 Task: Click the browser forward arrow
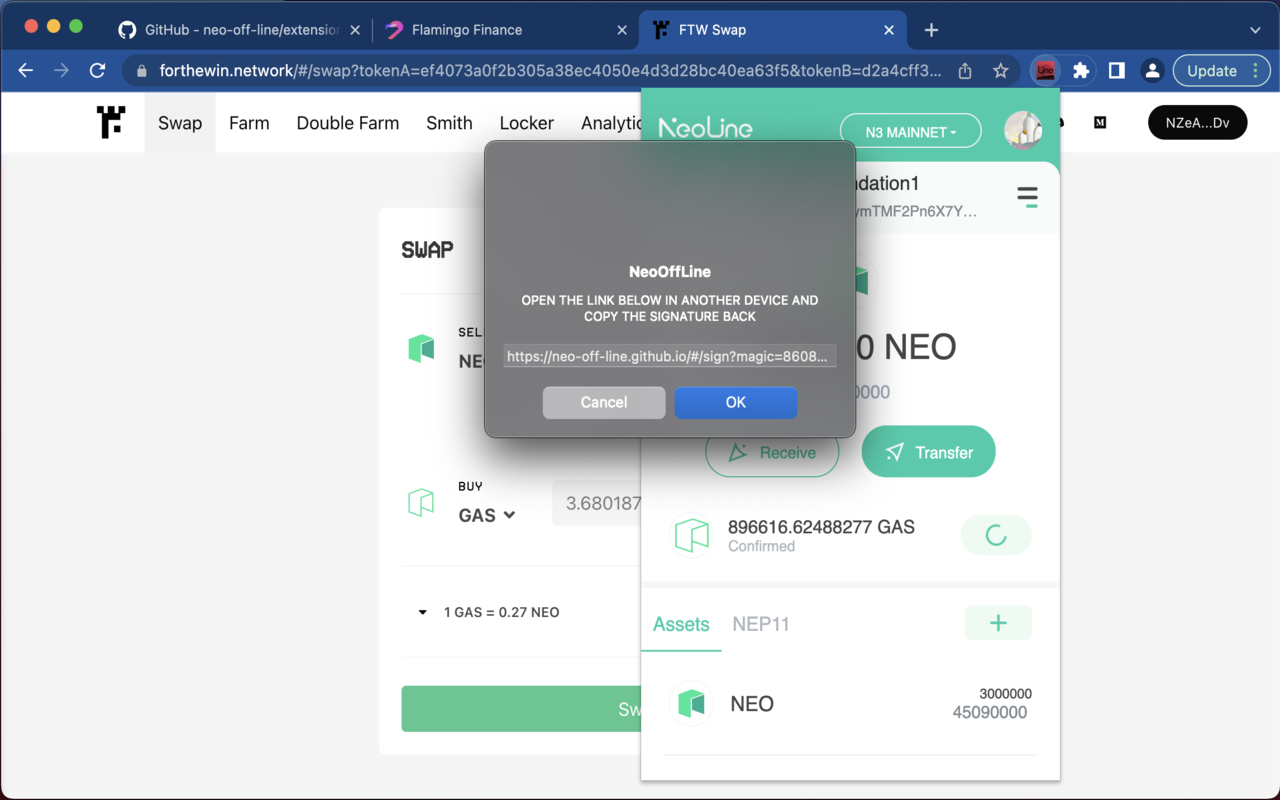point(61,71)
